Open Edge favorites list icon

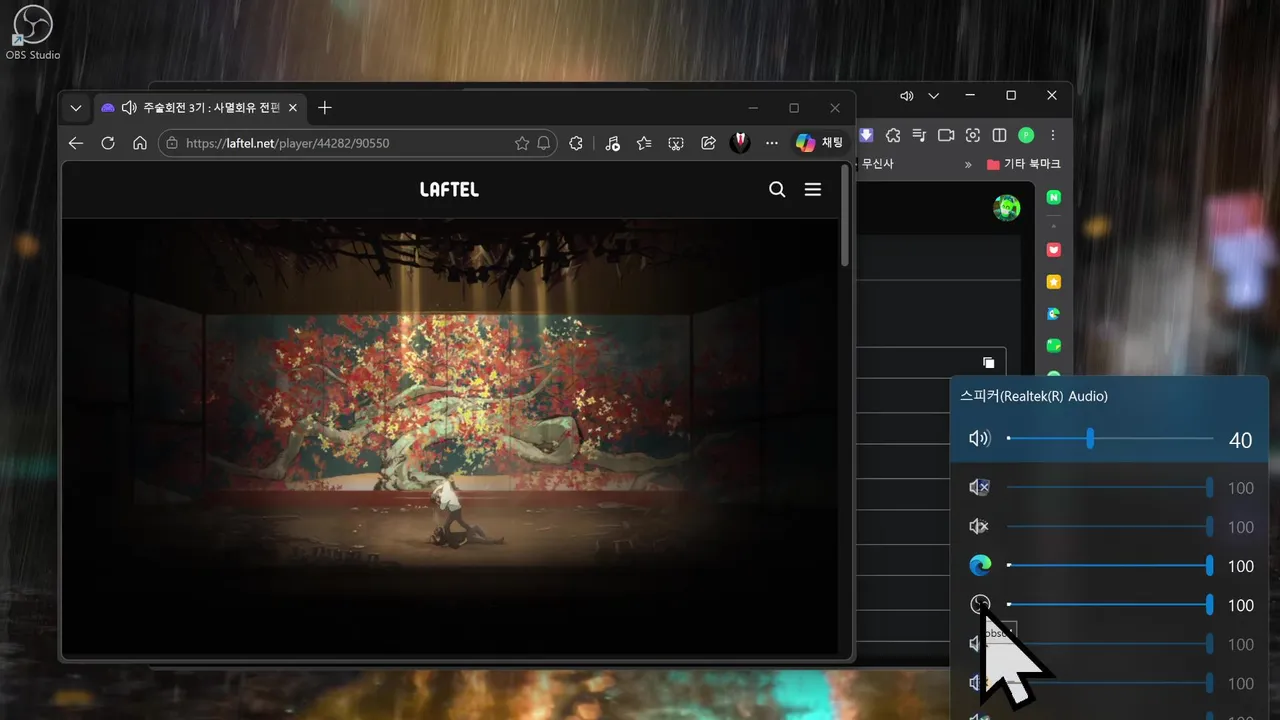click(644, 143)
